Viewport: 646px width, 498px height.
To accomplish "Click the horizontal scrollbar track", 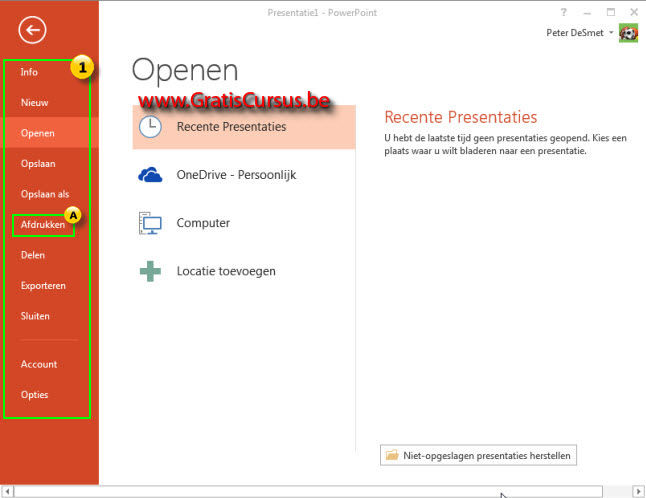I will [x=308, y=491].
